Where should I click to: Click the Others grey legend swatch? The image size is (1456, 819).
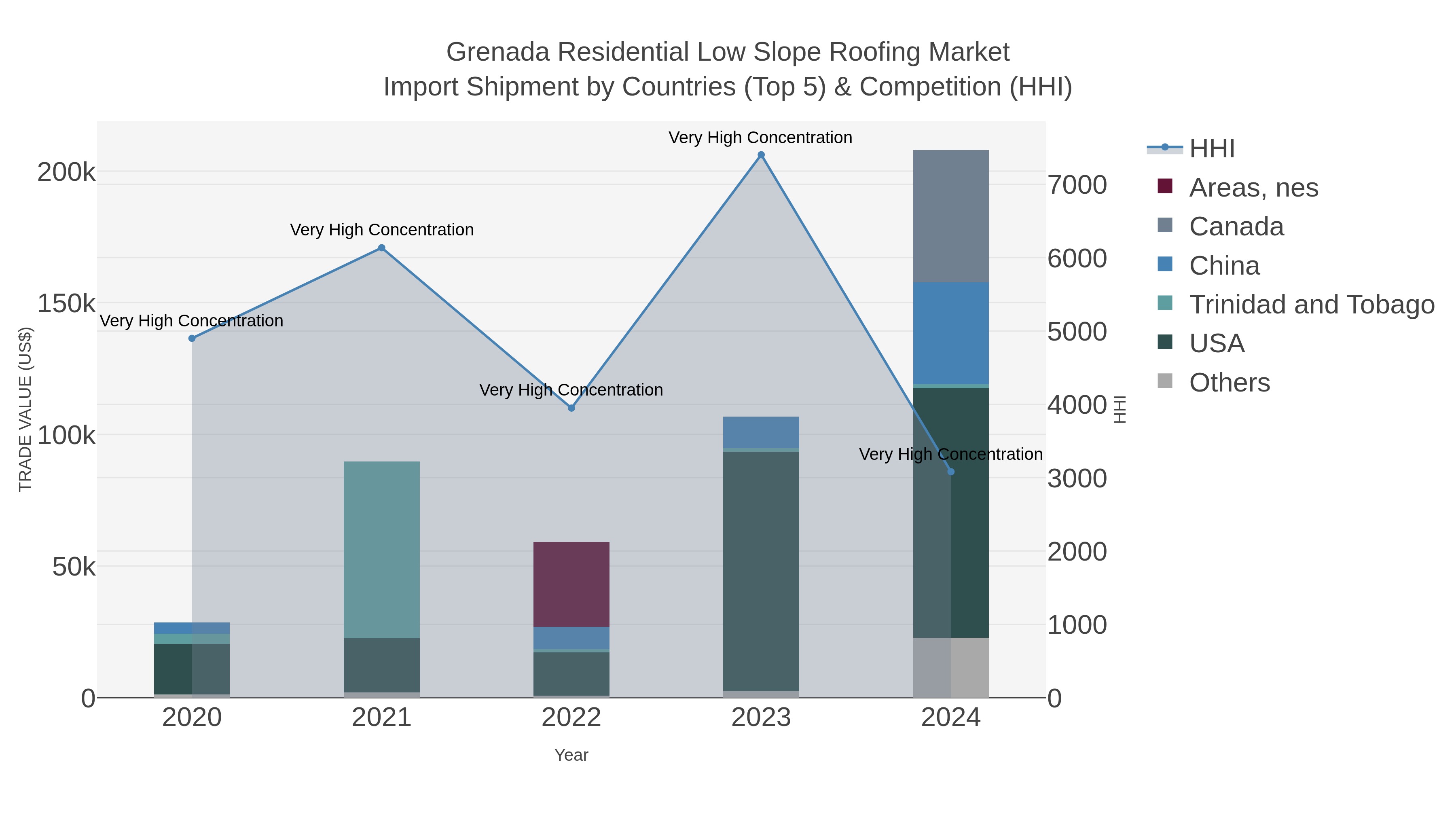(1165, 381)
